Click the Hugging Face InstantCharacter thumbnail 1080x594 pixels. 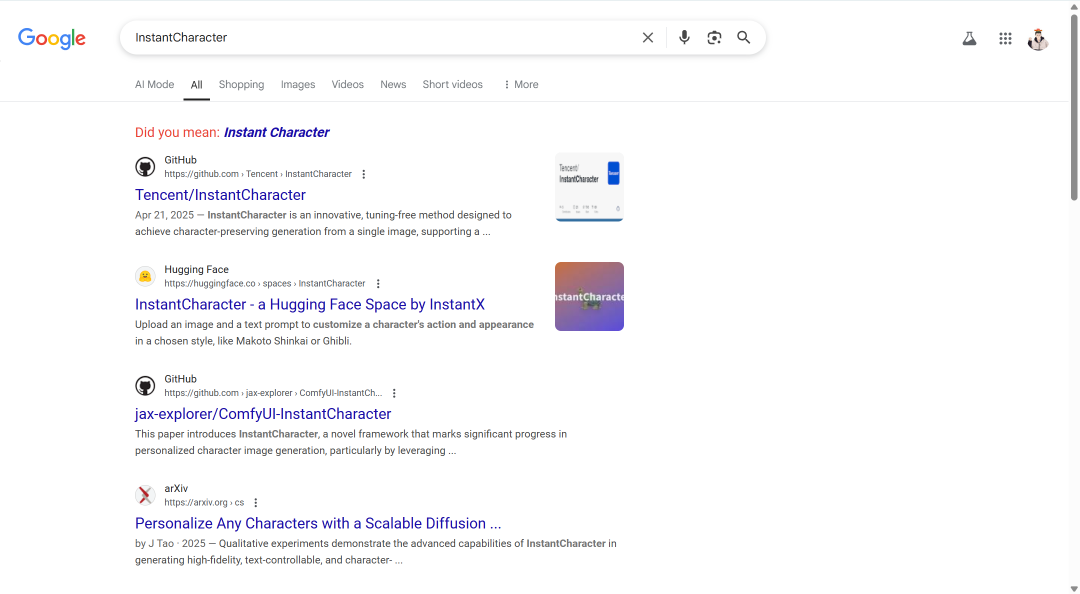coord(590,296)
